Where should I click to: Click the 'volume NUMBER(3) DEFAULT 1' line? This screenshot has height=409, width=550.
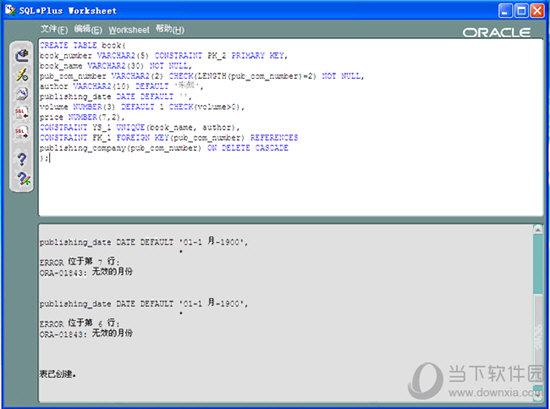pyautogui.click(x=142, y=107)
